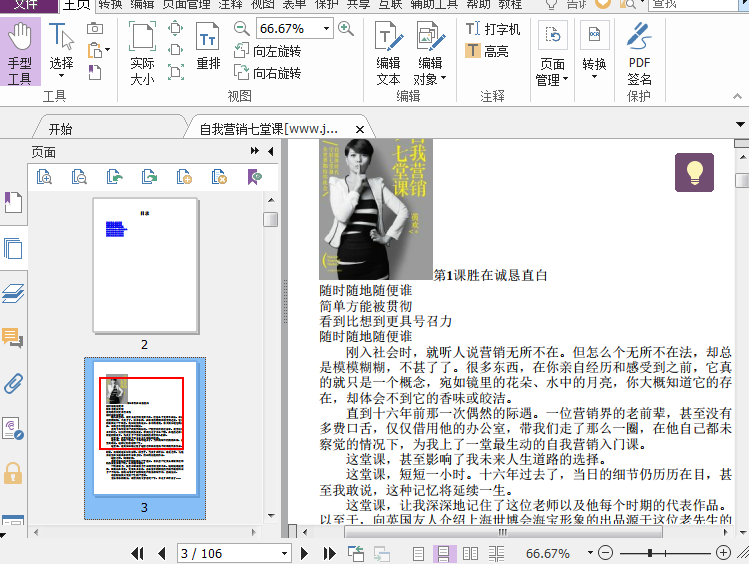749x564 pixels.
Task: Set view to Actual Size (实际大小)
Action: (x=142, y=53)
